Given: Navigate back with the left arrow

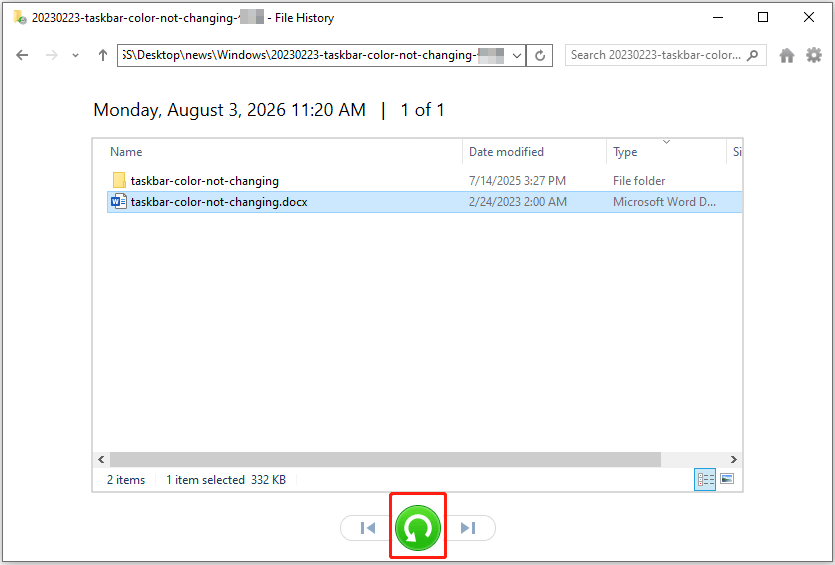Looking at the screenshot, I should (x=22, y=55).
